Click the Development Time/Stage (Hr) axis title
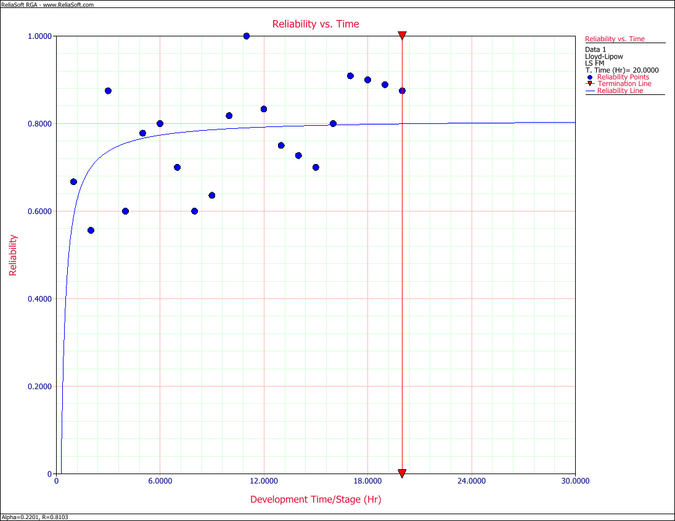 click(315, 498)
